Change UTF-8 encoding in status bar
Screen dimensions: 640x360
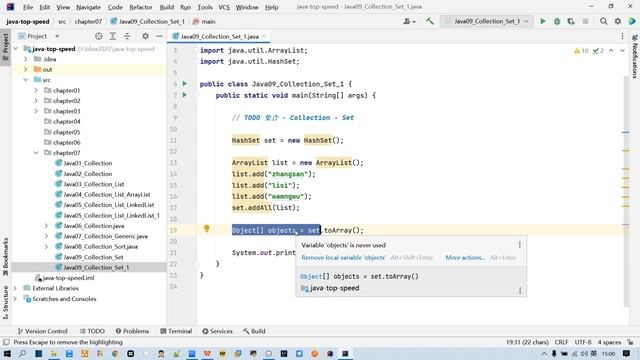583,342
